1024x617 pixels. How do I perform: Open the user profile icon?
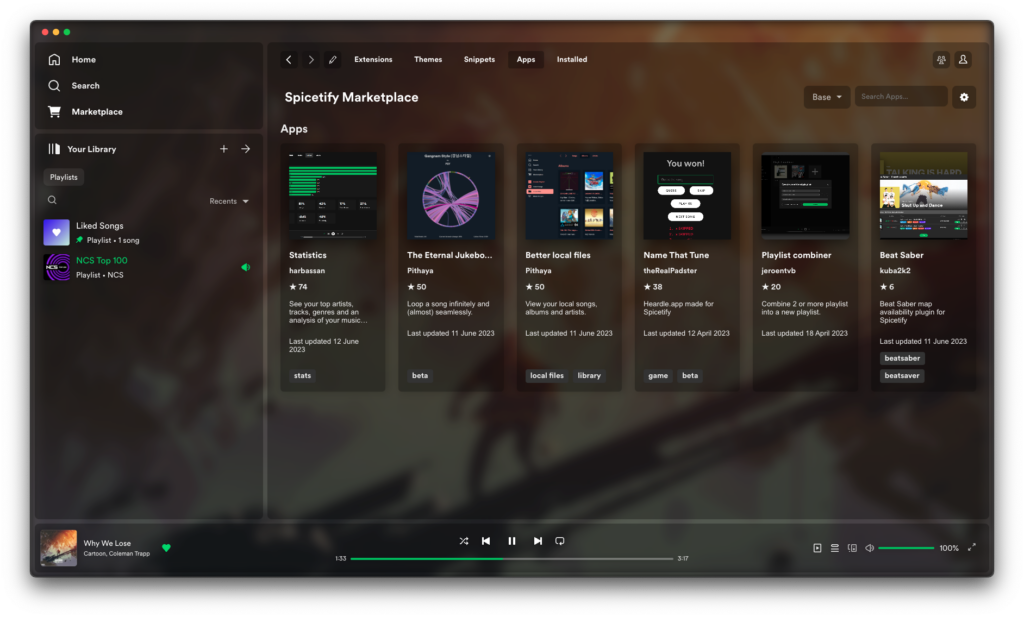coord(963,59)
